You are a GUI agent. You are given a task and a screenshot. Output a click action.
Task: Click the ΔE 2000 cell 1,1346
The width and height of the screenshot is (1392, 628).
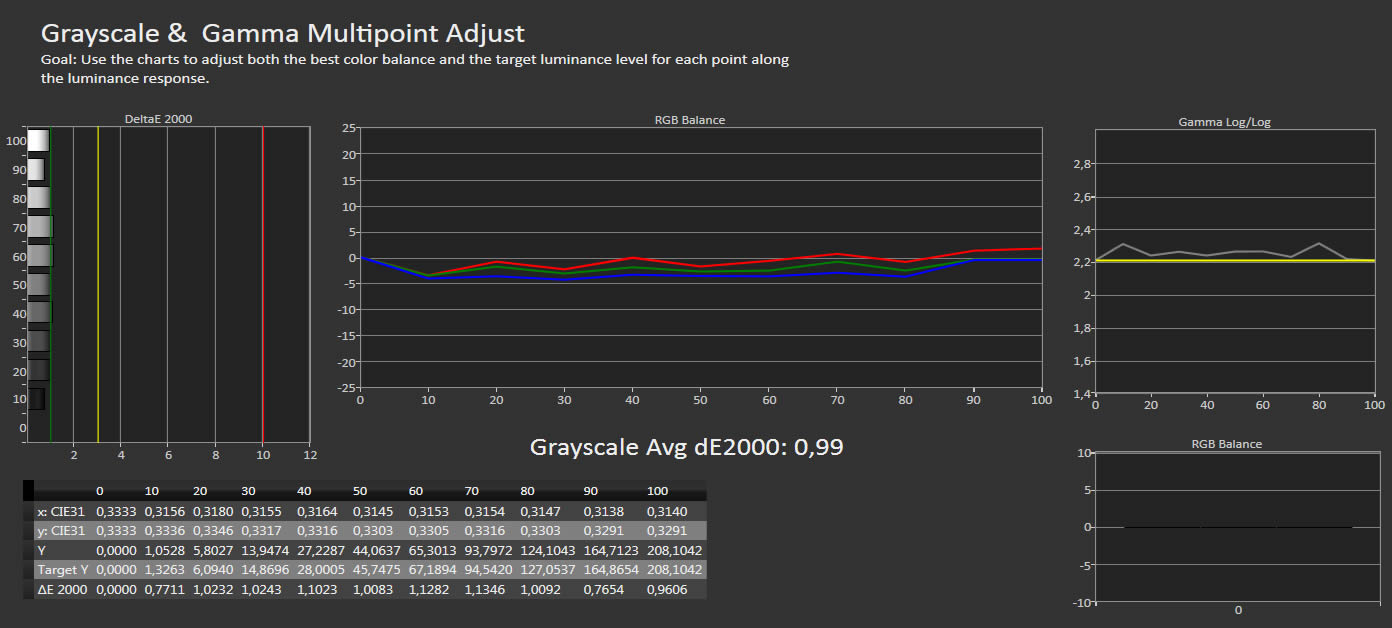click(484, 590)
